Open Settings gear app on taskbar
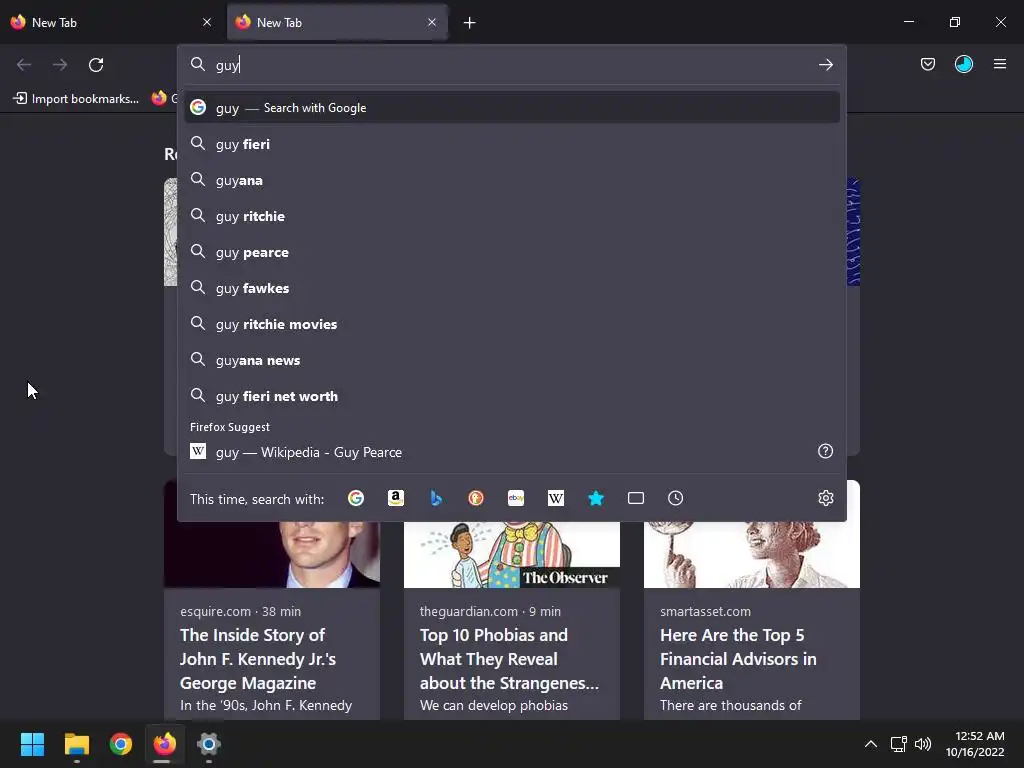This screenshot has height=768, width=1024. [209, 744]
